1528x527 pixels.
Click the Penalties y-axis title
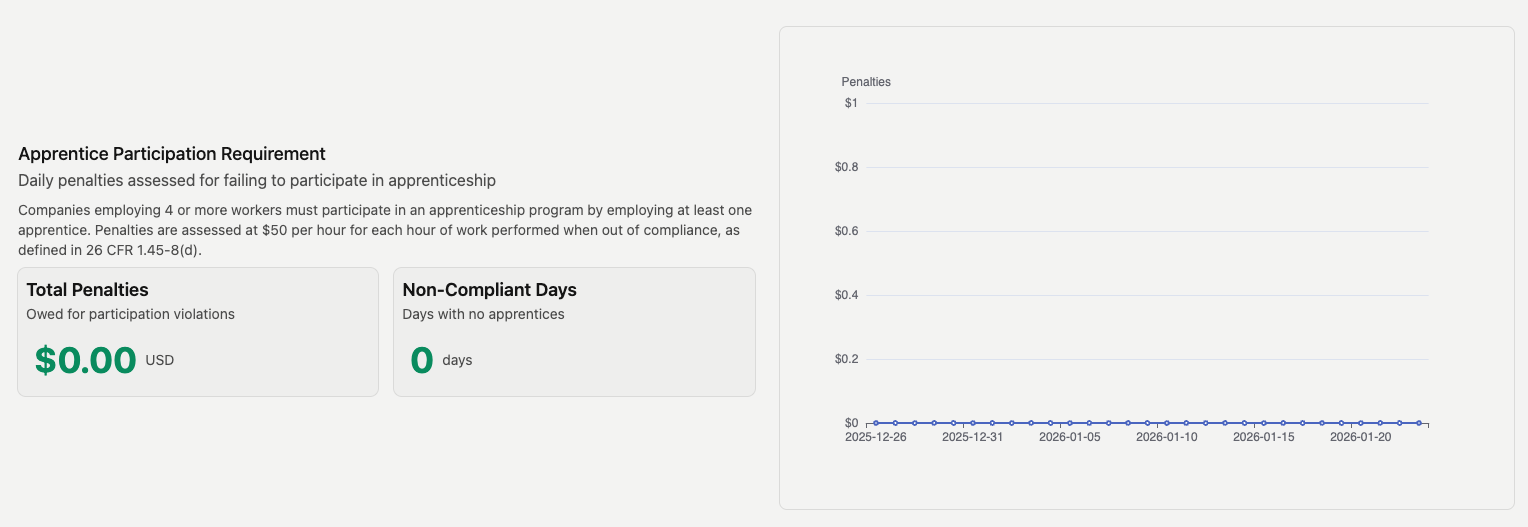[x=866, y=82]
